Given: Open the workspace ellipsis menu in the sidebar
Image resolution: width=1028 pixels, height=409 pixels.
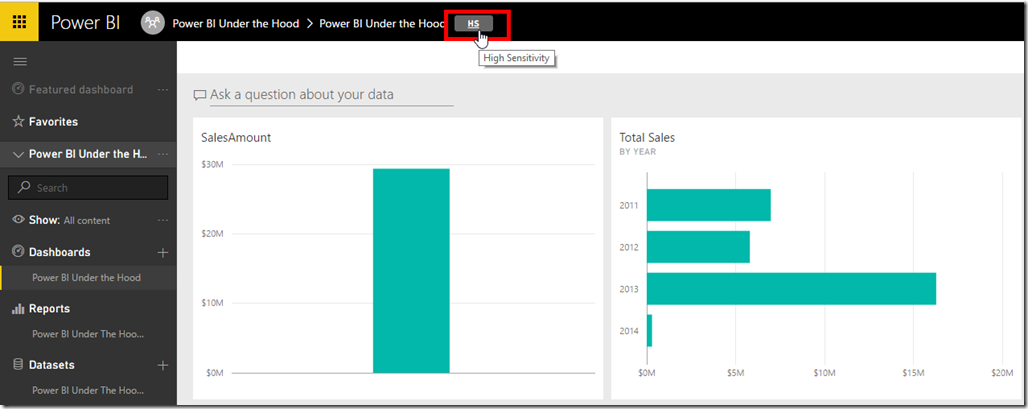Looking at the screenshot, I should (x=163, y=155).
